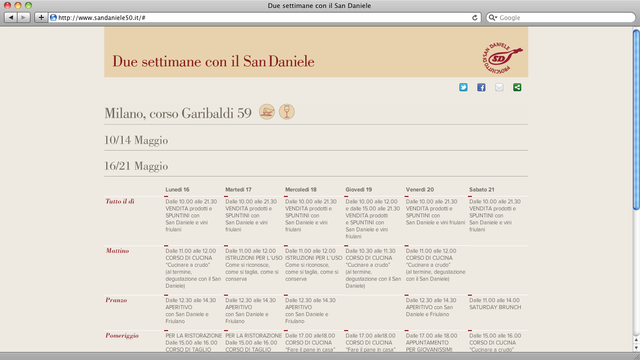
Task: Open the Due settimane con il San Daniele heading
Action: (x=213, y=61)
